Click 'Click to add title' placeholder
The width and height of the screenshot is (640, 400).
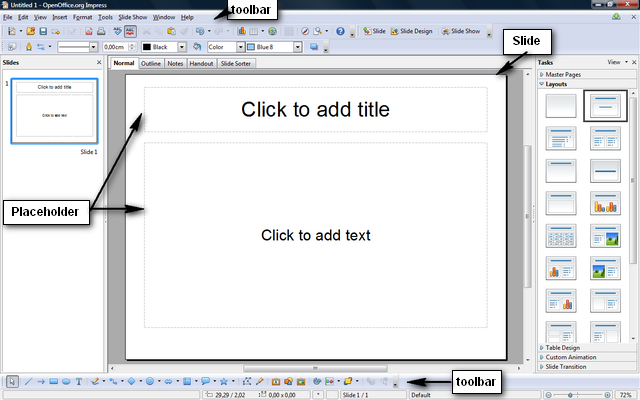pos(316,109)
